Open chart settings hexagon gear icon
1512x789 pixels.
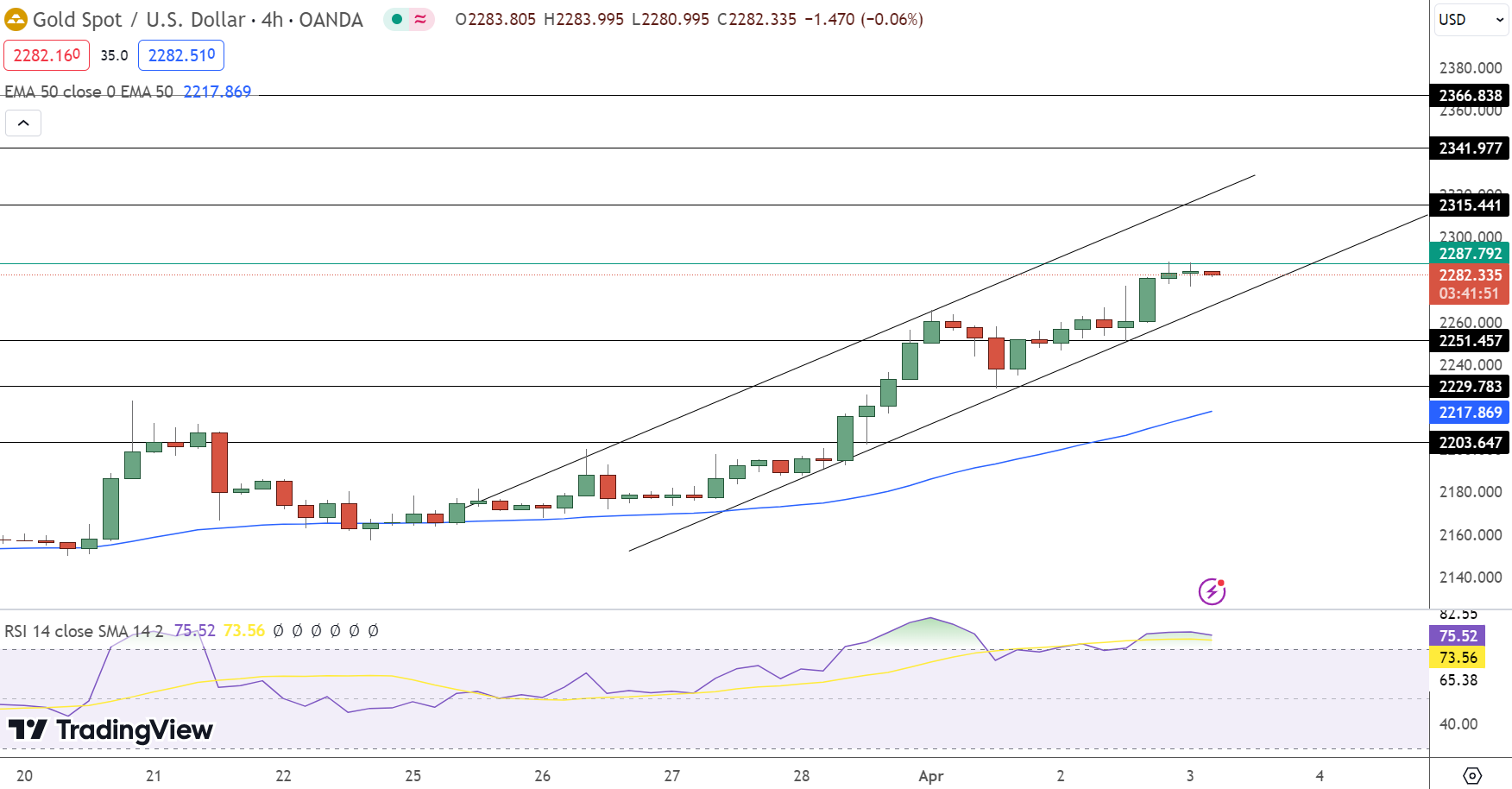[x=1472, y=775]
